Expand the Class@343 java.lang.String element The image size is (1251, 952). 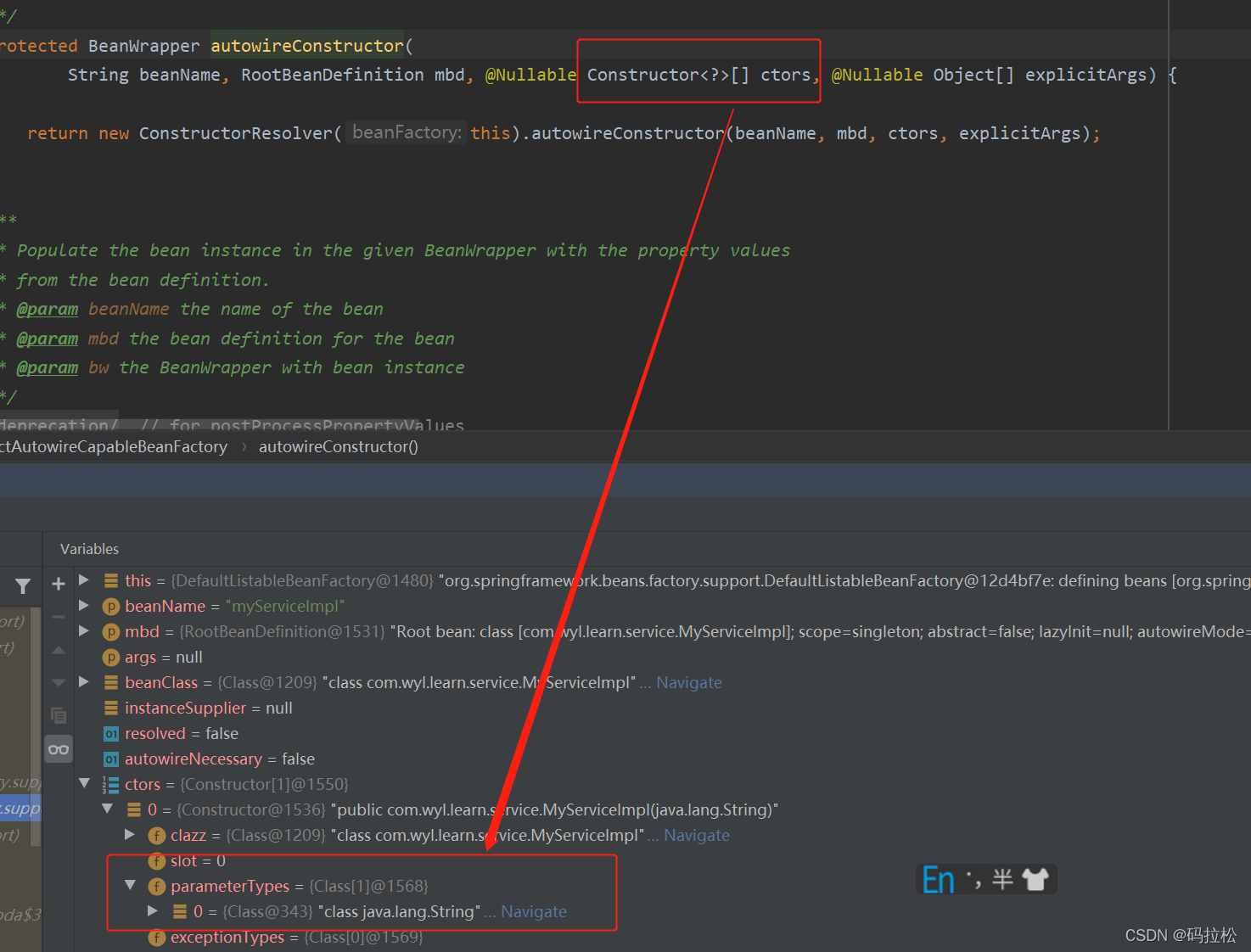[153, 911]
